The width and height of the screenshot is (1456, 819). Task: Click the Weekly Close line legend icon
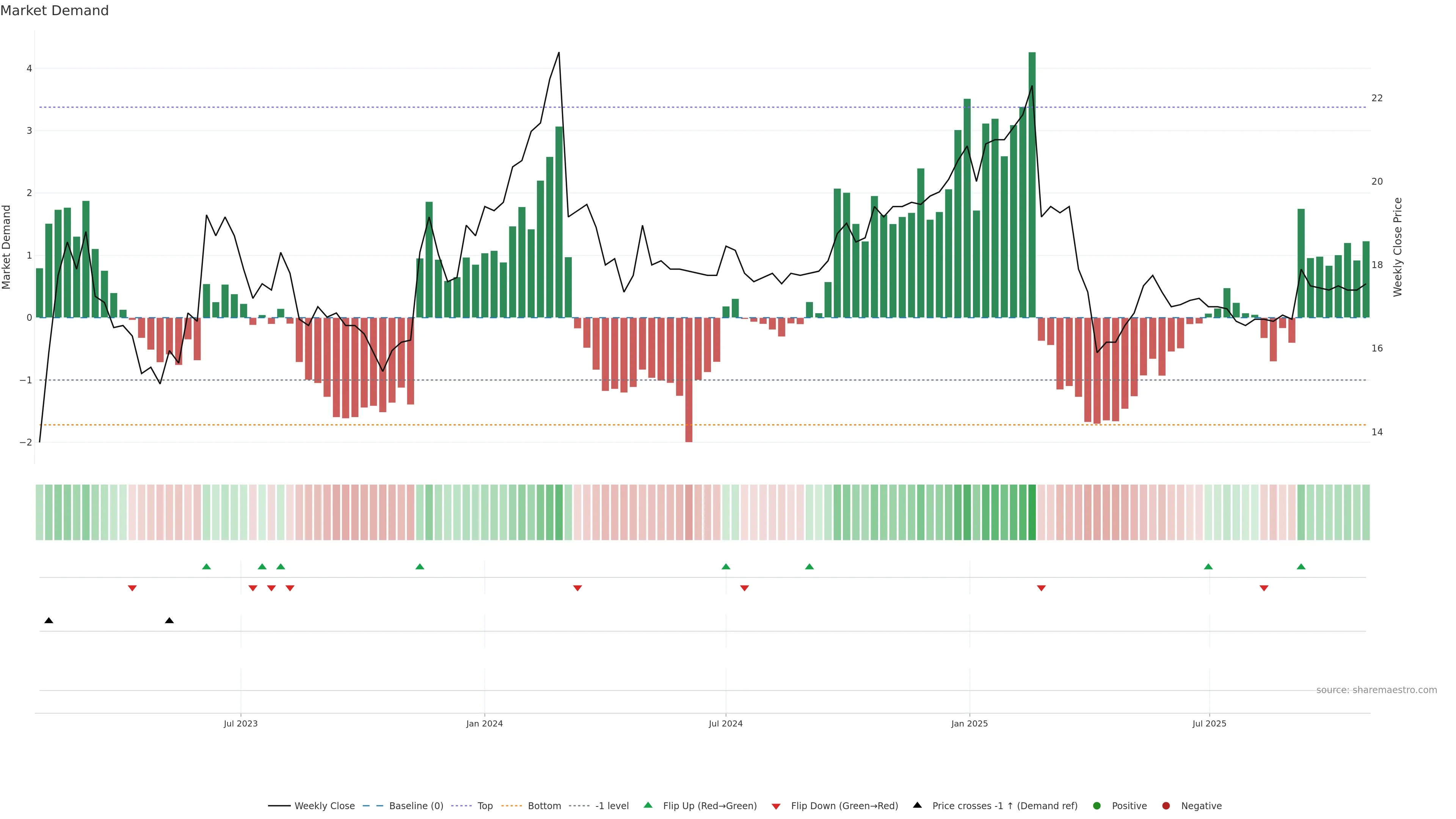pyautogui.click(x=279, y=806)
